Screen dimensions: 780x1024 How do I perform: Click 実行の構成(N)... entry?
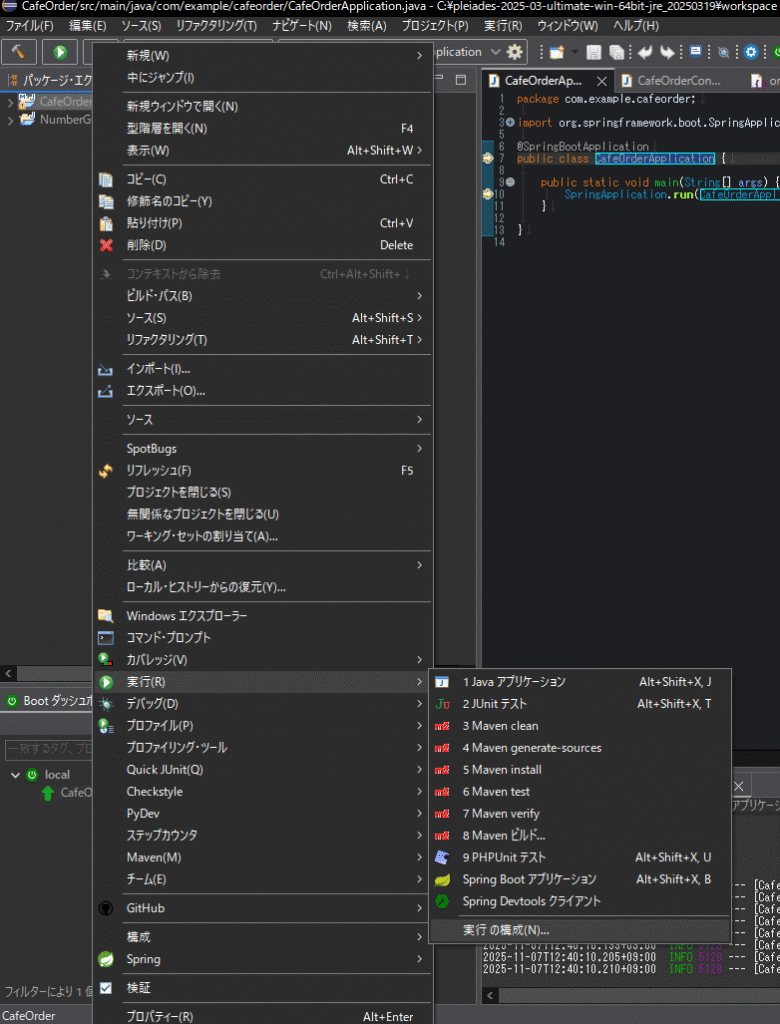[506, 930]
